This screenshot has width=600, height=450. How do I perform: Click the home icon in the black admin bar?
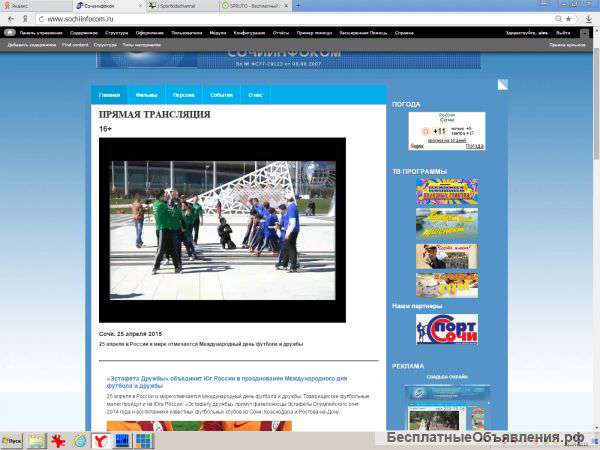10,33
